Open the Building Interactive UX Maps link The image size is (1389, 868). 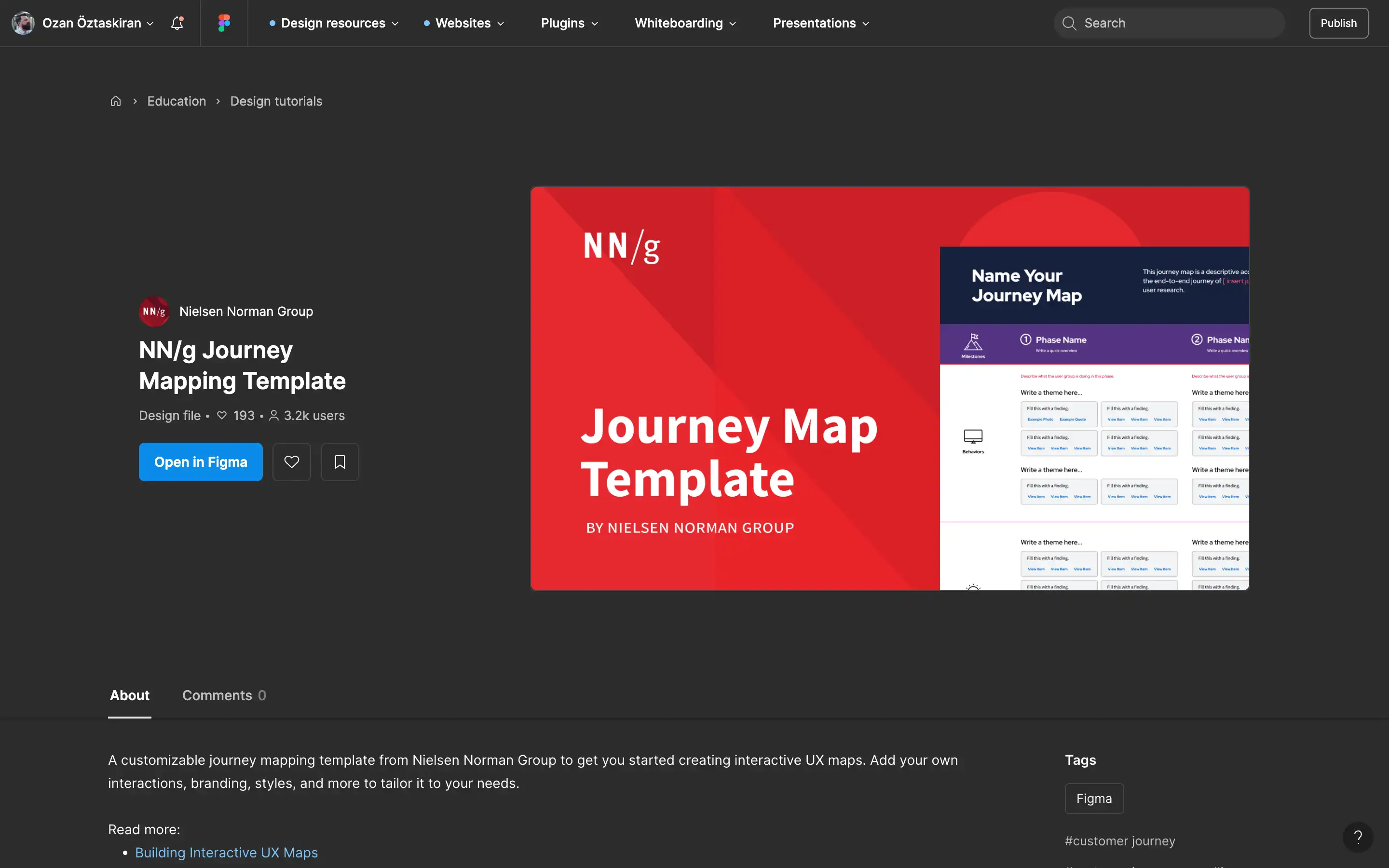[226, 853]
